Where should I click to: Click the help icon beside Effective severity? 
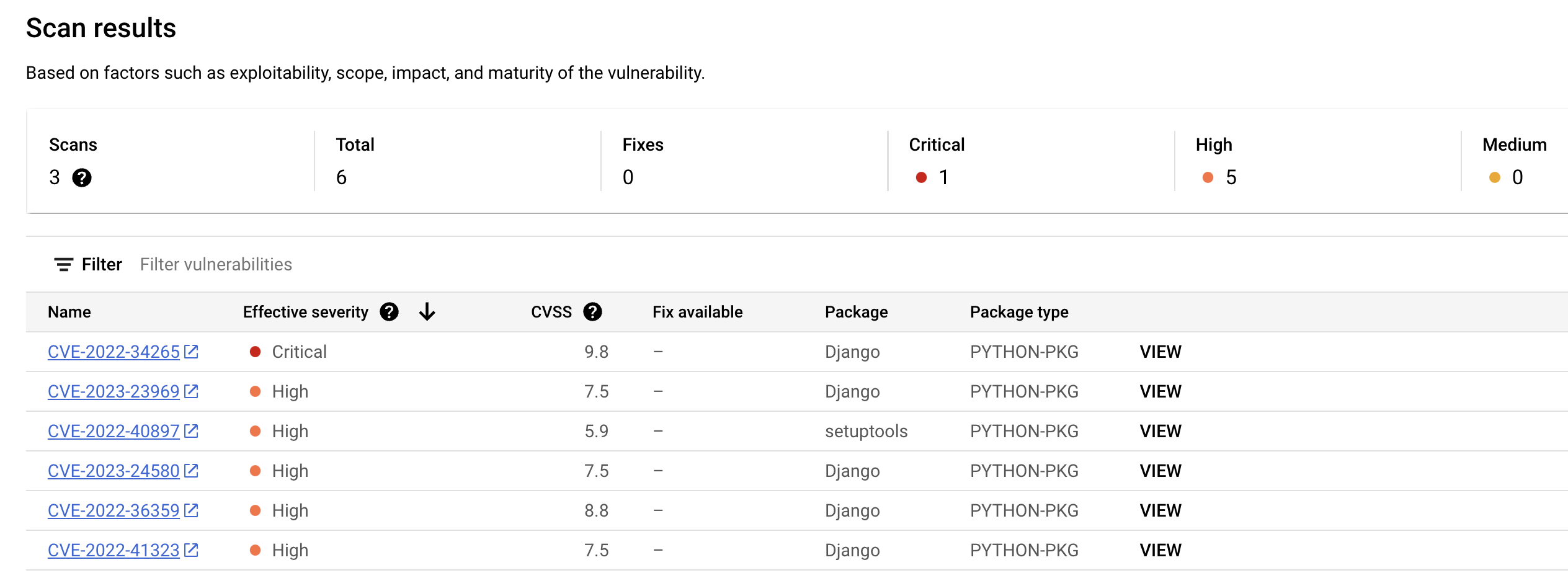(389, 312)
